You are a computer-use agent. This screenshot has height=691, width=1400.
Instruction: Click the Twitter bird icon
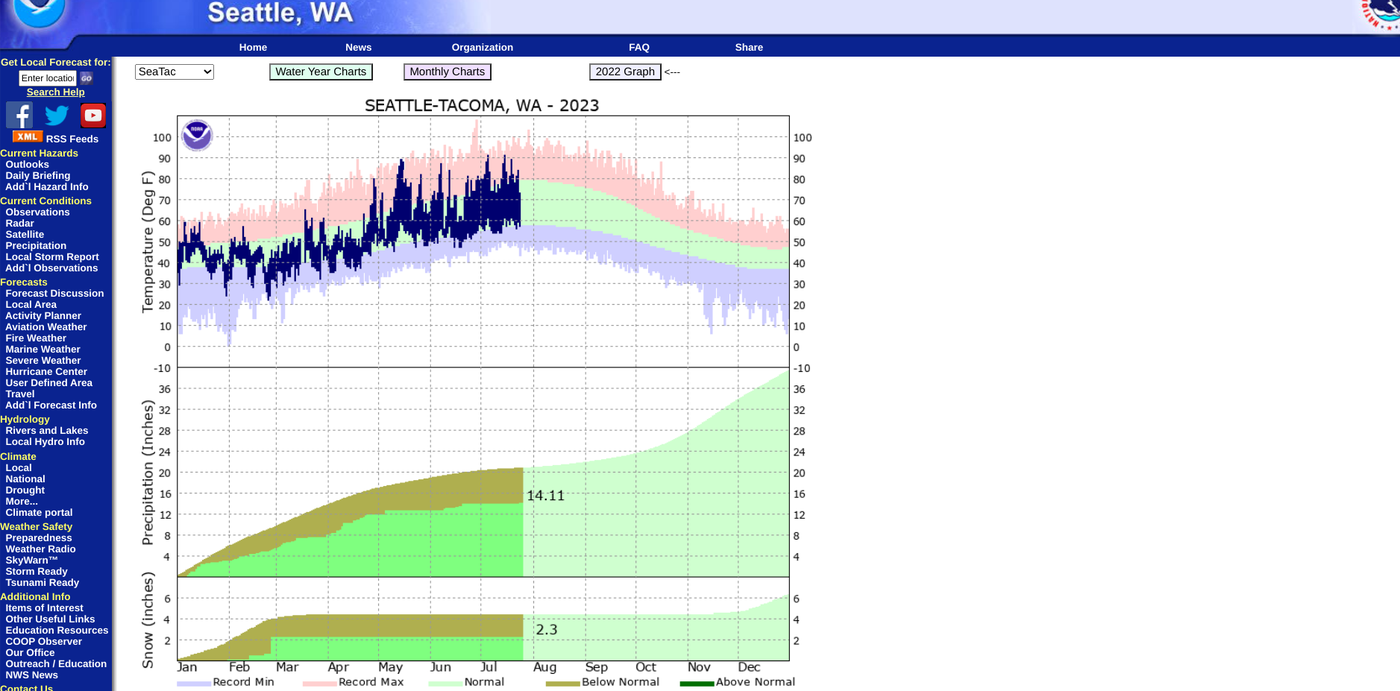coord(57,115)
